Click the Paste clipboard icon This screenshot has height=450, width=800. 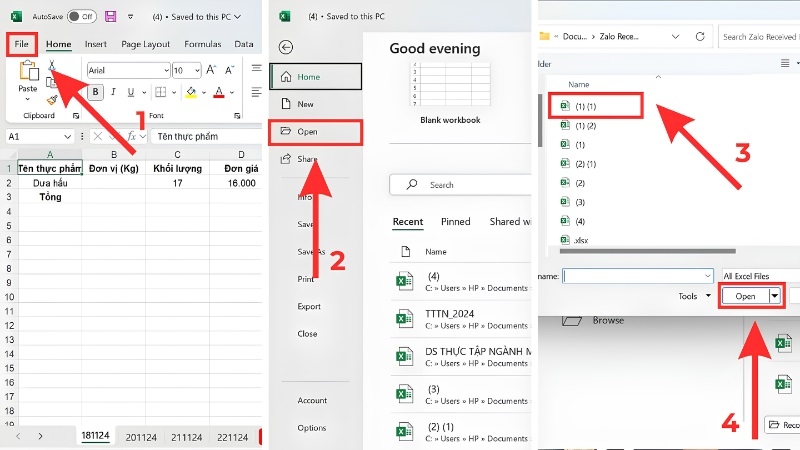tap(28, 70)
